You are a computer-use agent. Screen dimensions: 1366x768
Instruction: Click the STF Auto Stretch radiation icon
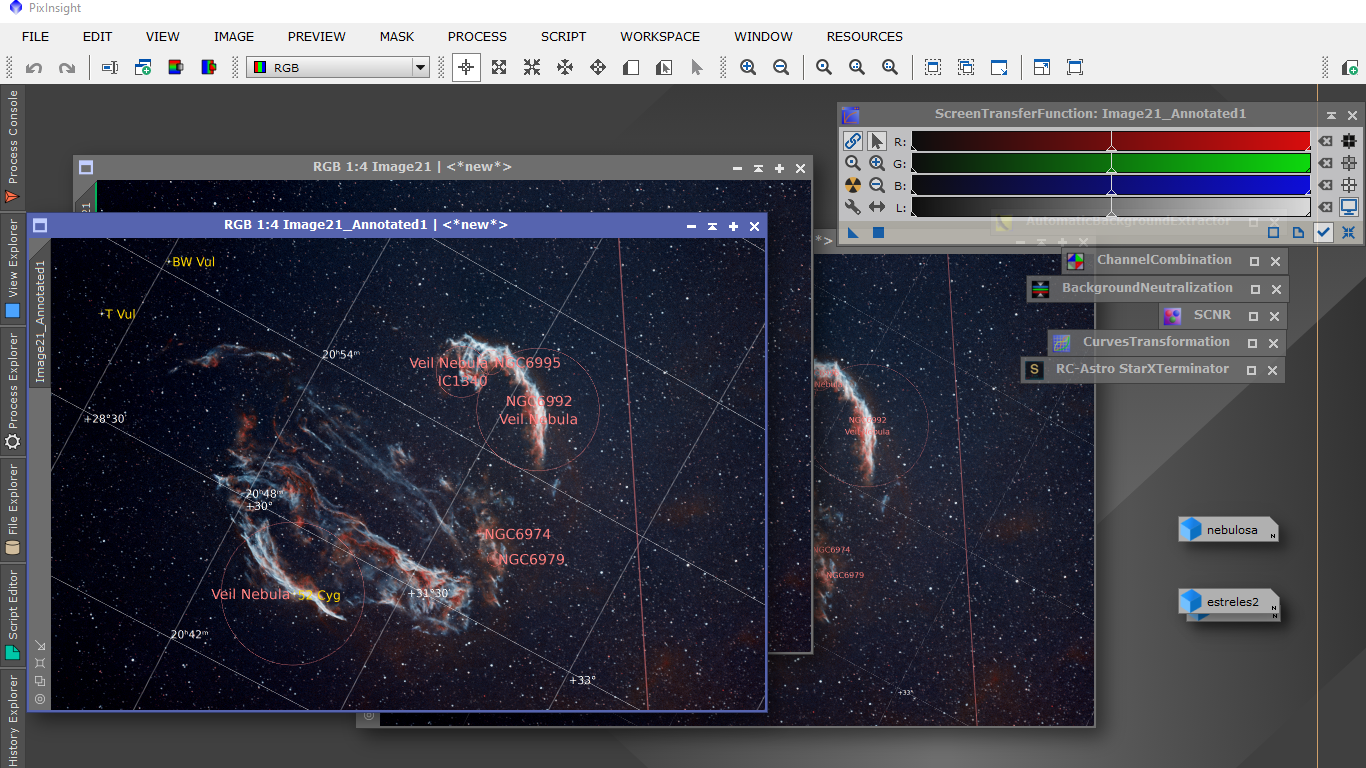[x=852, y=185]
